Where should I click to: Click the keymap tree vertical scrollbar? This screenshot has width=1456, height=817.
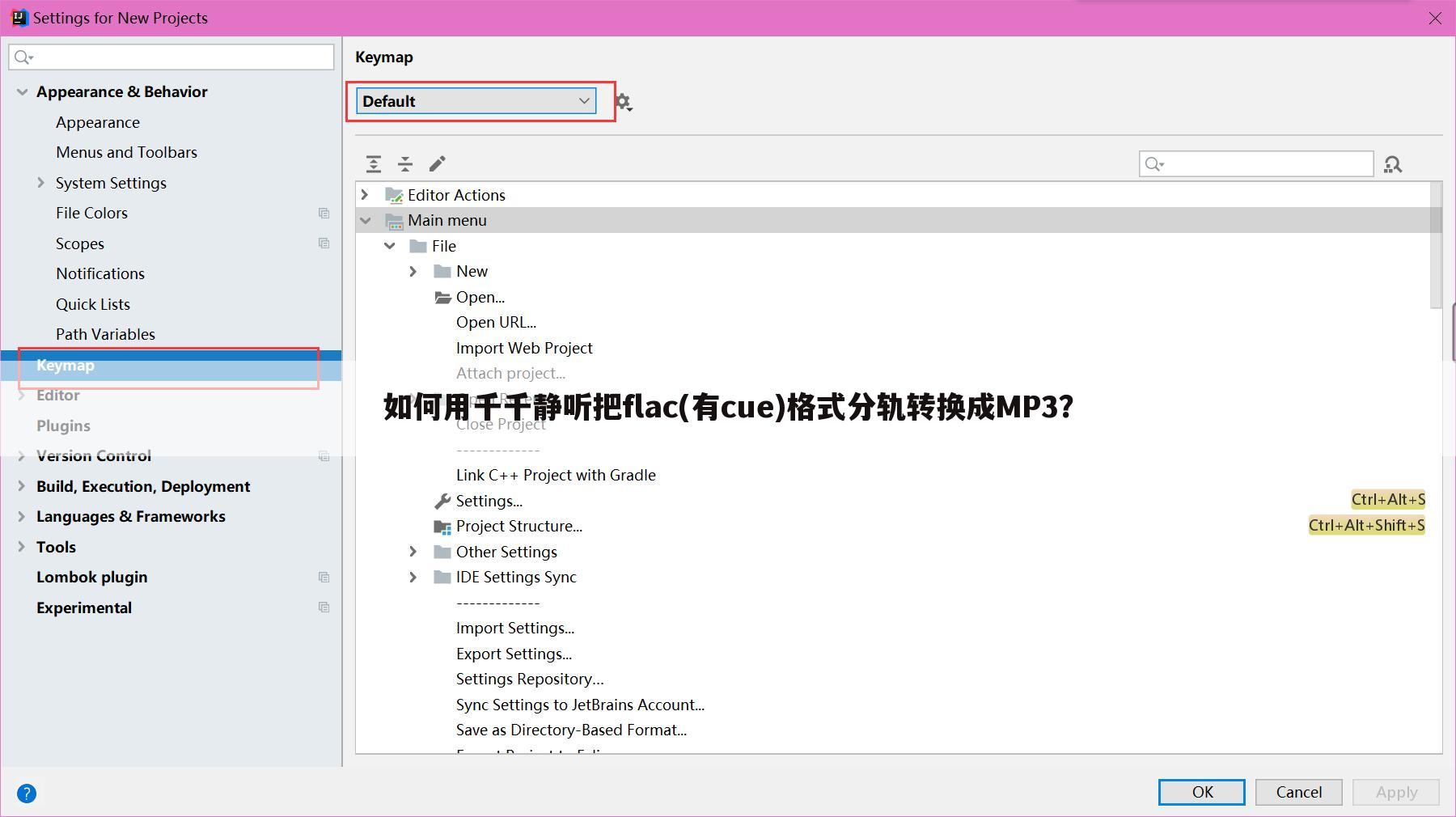point(1436,245)
